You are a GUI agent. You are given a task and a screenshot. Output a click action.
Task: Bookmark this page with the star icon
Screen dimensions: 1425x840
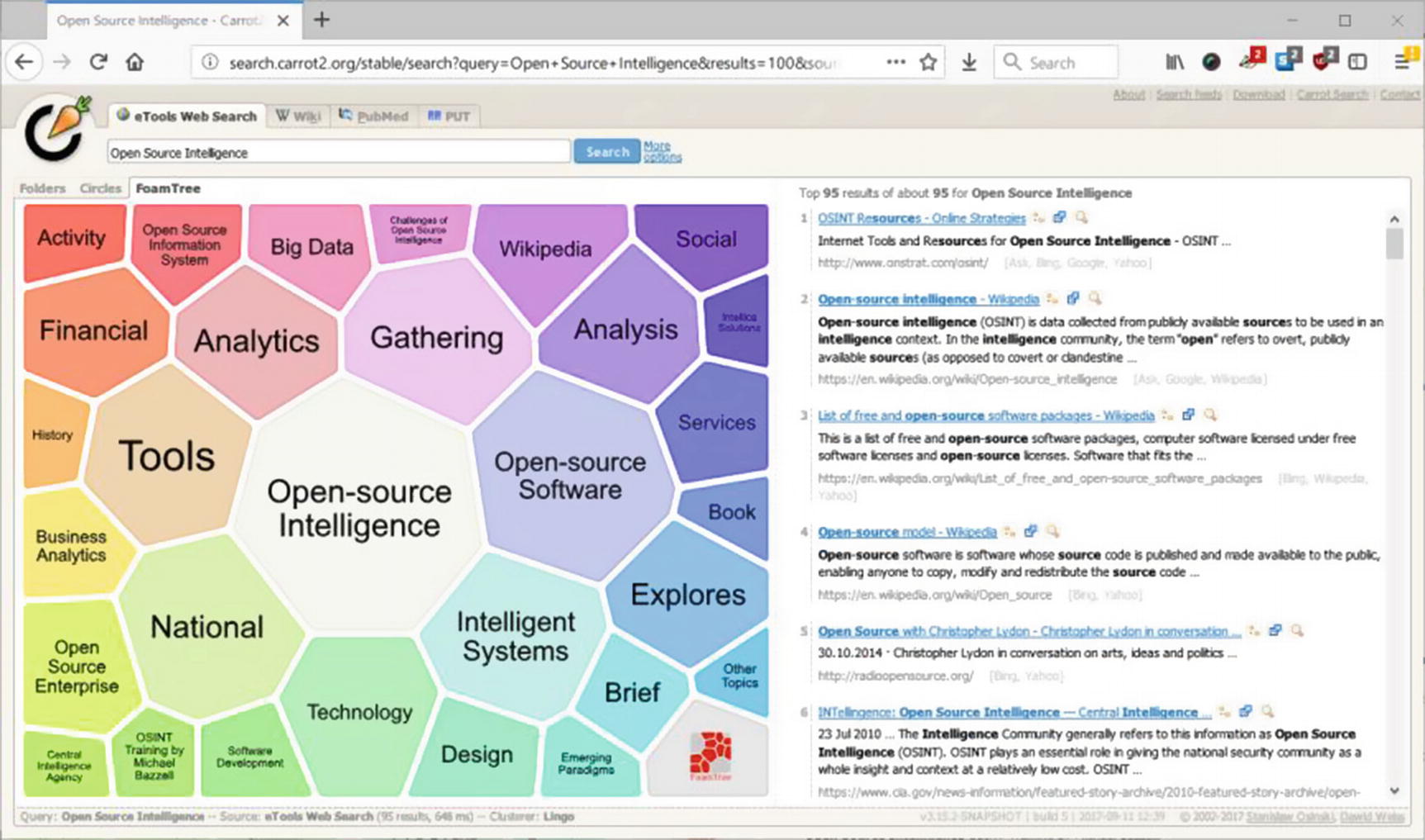click(929, 63)
